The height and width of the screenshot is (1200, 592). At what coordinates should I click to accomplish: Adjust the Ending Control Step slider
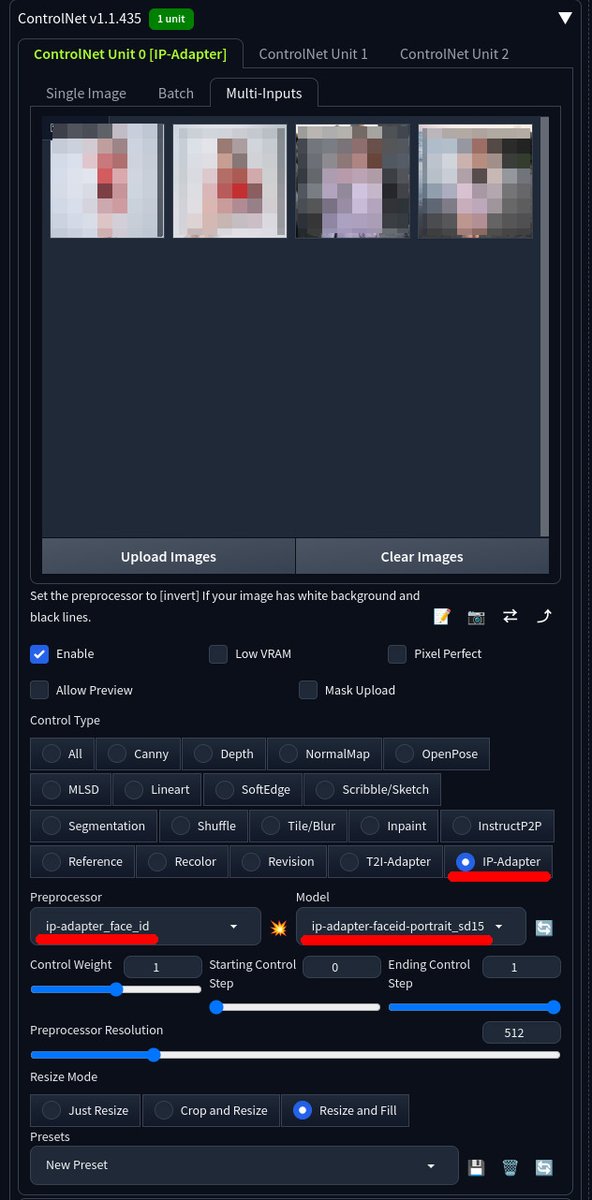click(474, 1007)
